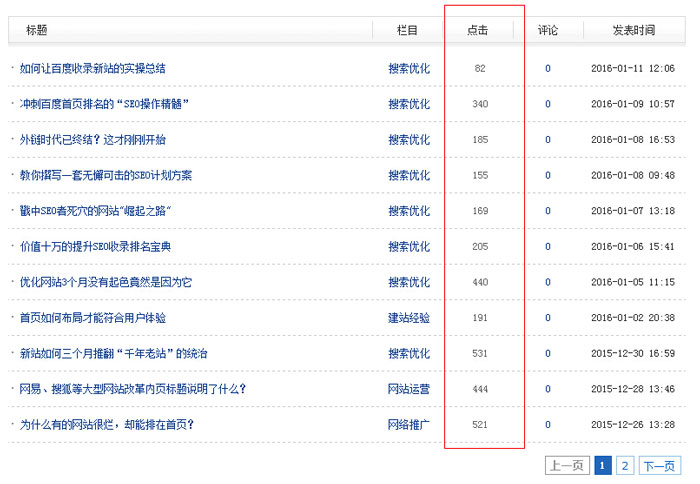Open article 戳中SEO者死穴的网站"崛起之路"
The image size is (700, 484).
point(96,211)
